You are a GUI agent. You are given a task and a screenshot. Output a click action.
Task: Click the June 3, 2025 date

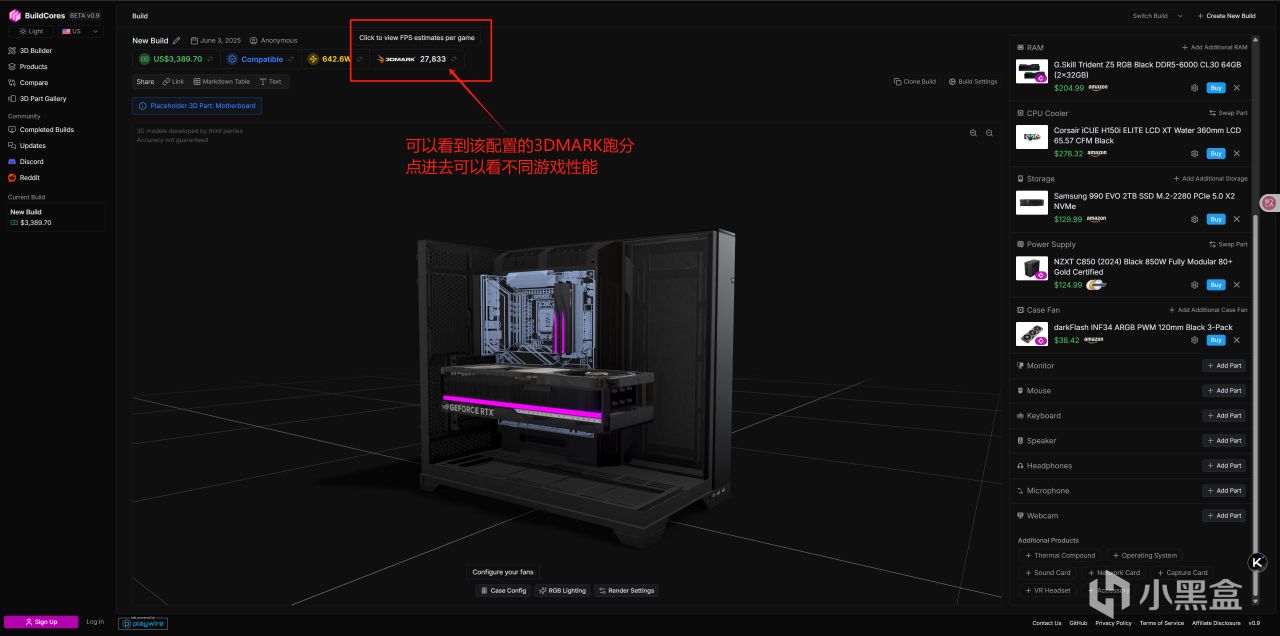pos(216,41)
